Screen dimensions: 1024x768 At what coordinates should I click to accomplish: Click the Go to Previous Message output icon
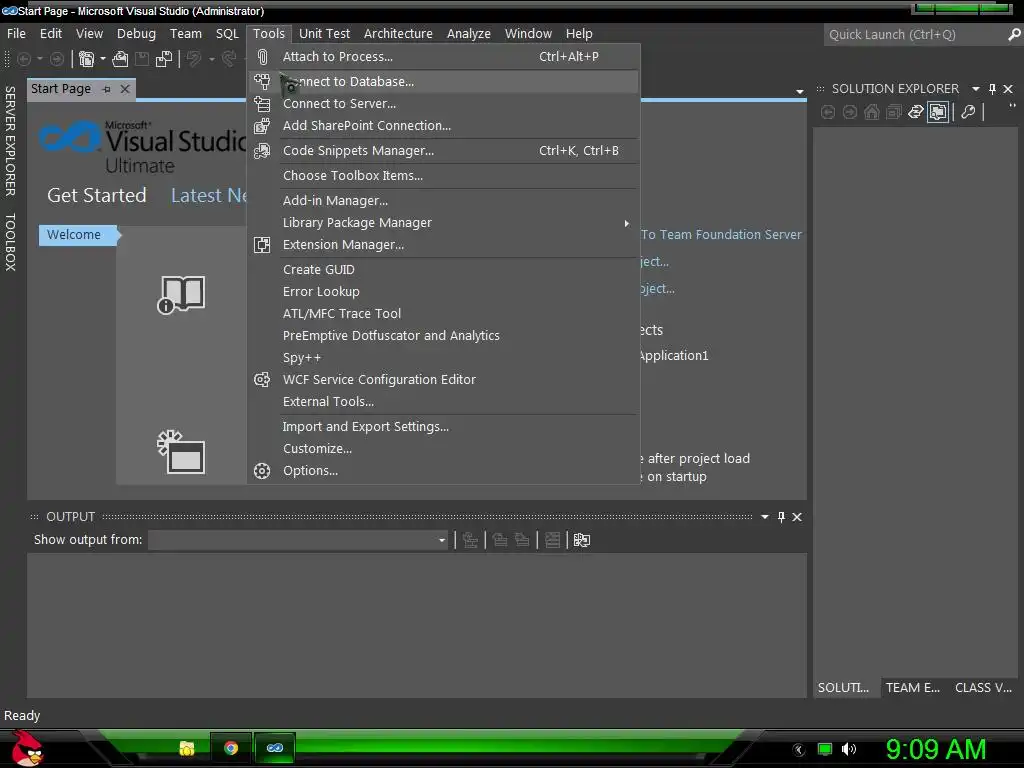(500, 540)
